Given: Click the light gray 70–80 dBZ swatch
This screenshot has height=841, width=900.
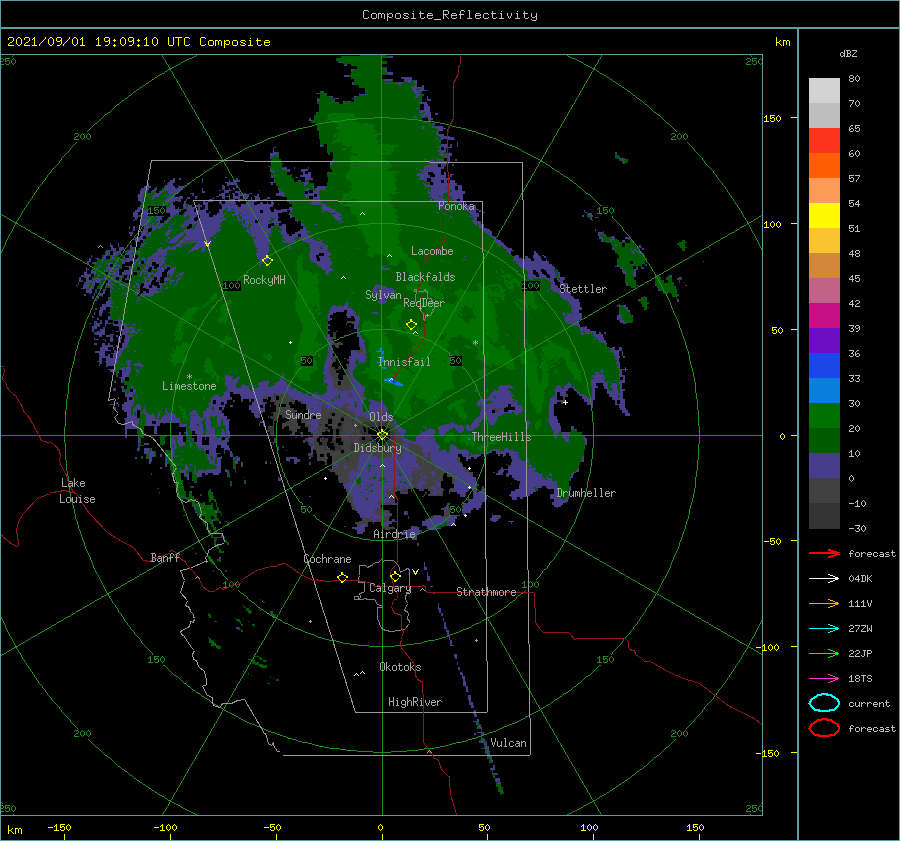Looking at the screenshot, I should coord(824,90).
